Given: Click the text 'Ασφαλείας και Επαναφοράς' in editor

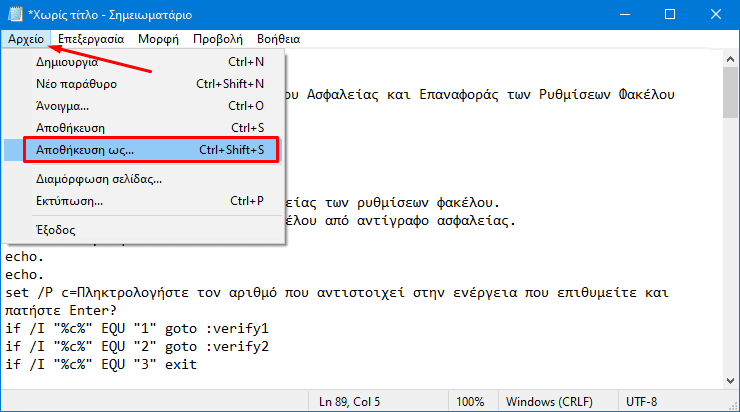Looking at the screenshot, I should (x=403, y=95).
